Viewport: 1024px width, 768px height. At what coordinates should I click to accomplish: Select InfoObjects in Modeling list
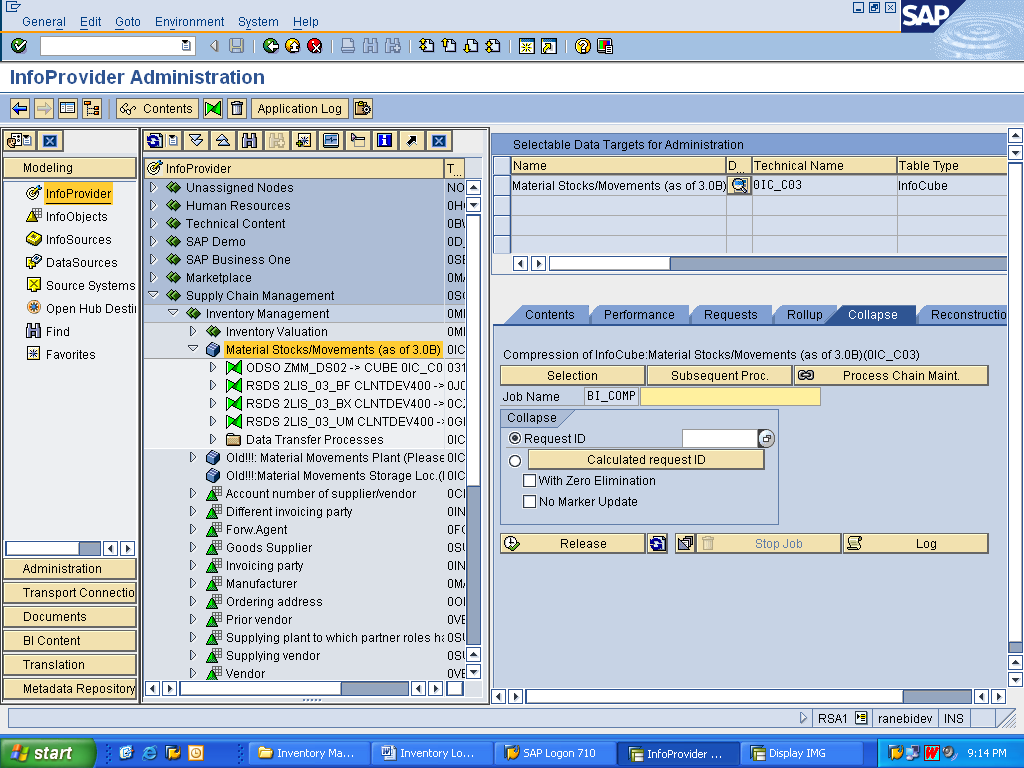coord(76,216)
